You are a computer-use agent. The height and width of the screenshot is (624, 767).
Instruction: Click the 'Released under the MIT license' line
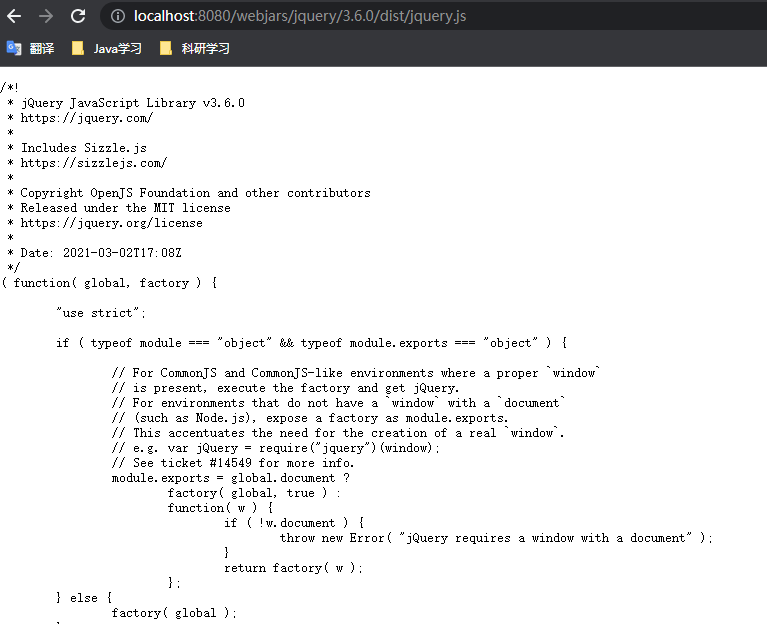[x=125, y=208]
